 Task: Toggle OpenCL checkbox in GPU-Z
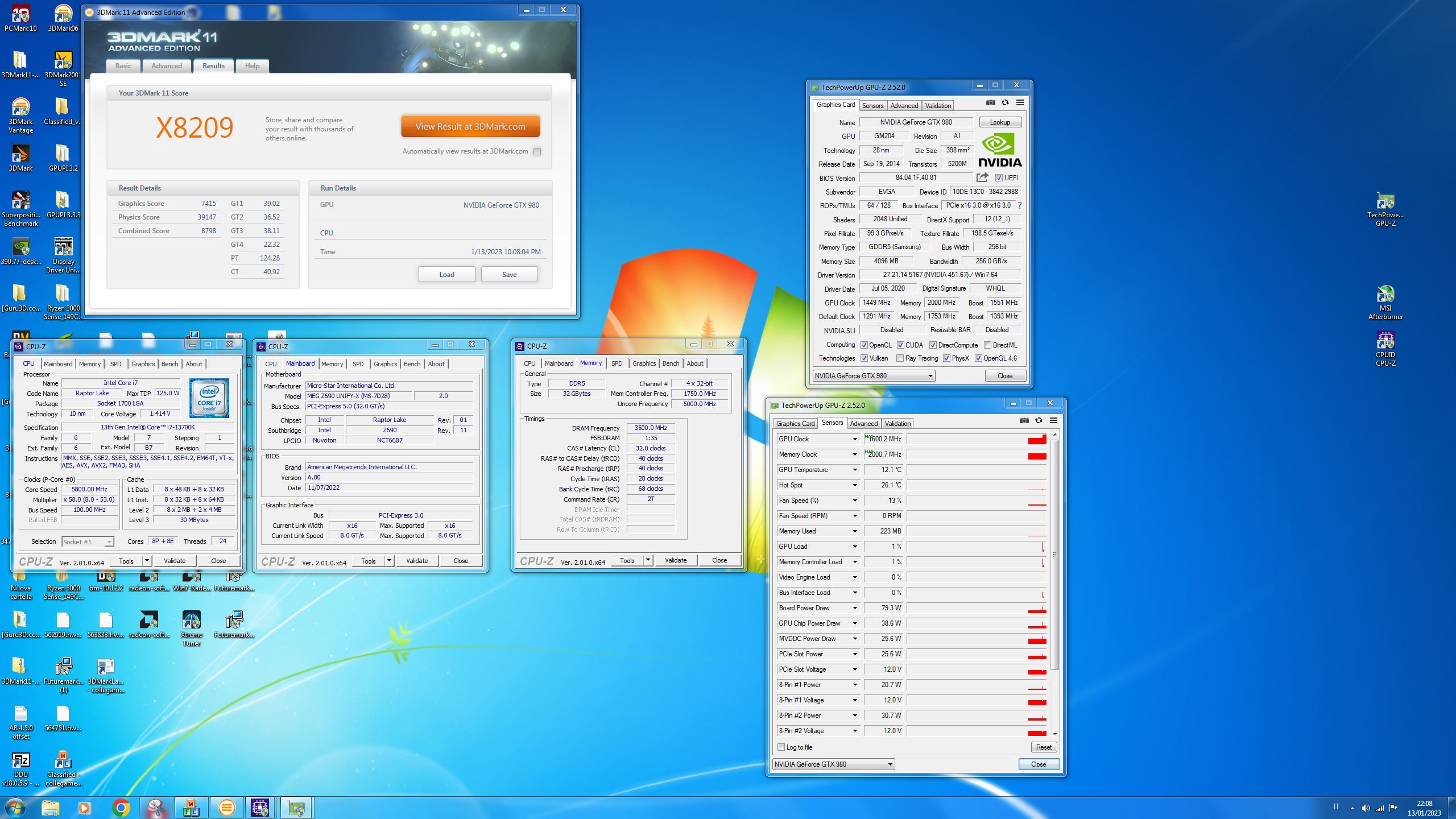point(864,345)
